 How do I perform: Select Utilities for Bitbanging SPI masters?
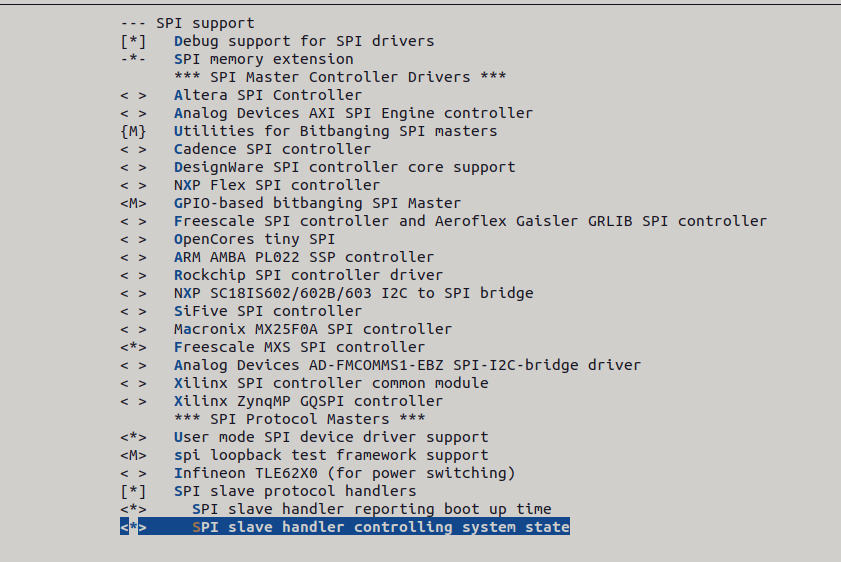click(x=335, y=131)
